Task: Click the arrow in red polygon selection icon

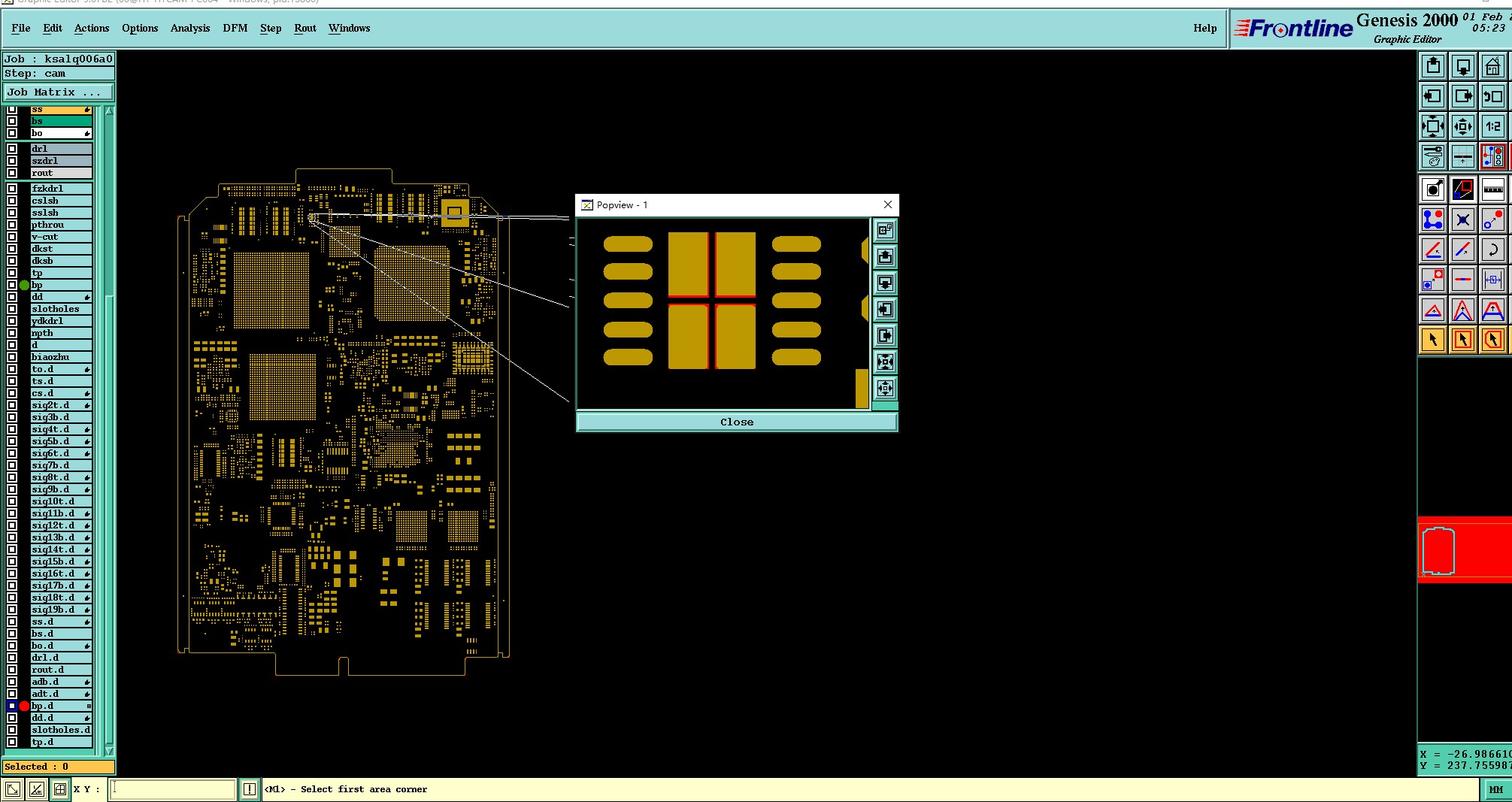Action: (x=1493, y=340)
